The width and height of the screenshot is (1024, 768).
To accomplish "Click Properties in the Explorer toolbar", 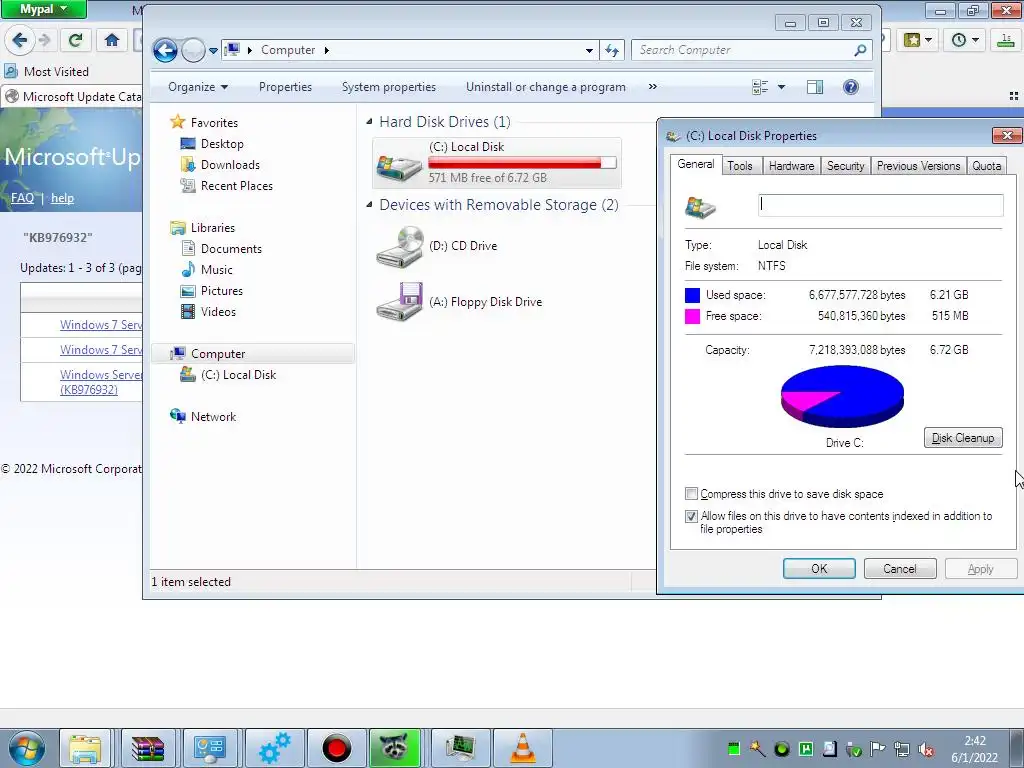I will click(x=285, y=87).
